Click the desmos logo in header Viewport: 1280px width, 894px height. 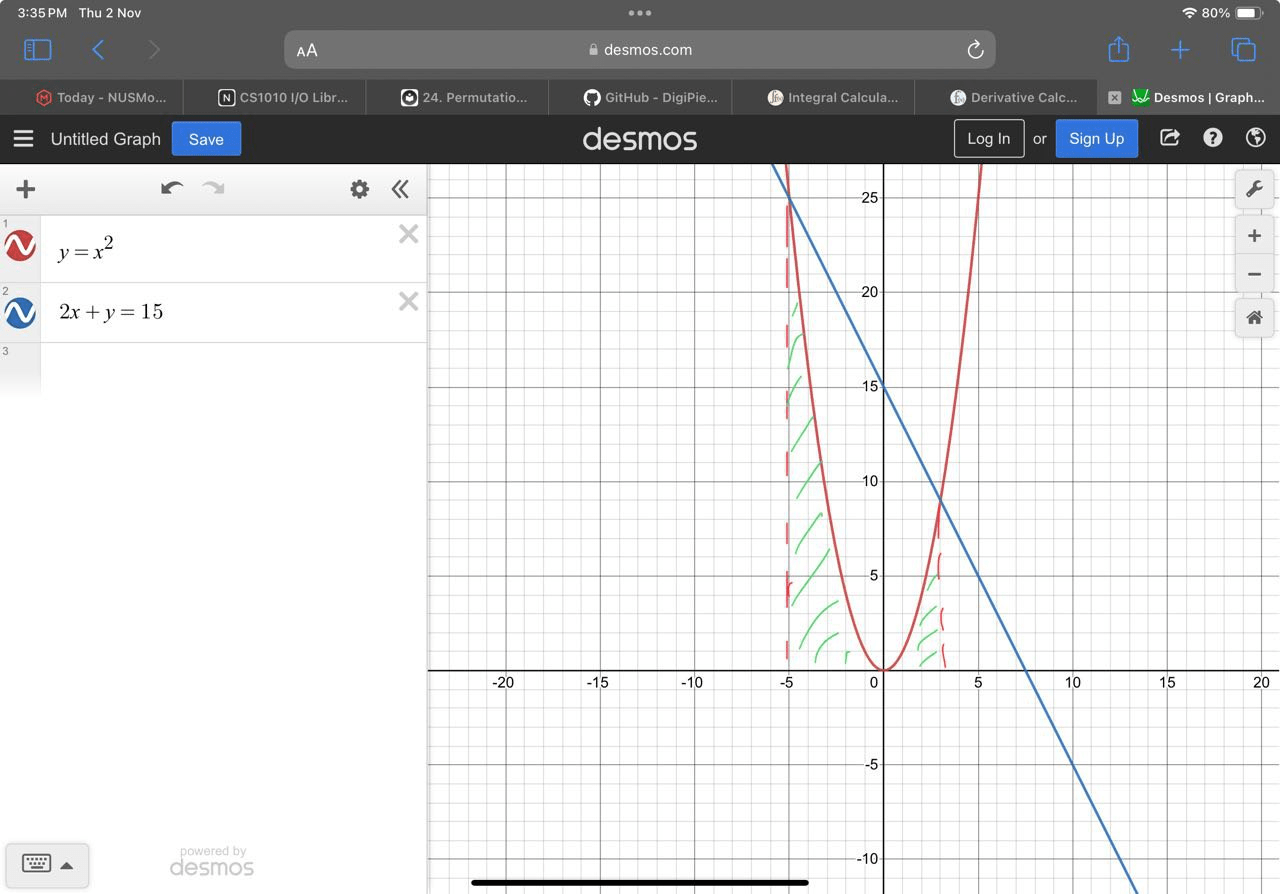click(640, 139)
